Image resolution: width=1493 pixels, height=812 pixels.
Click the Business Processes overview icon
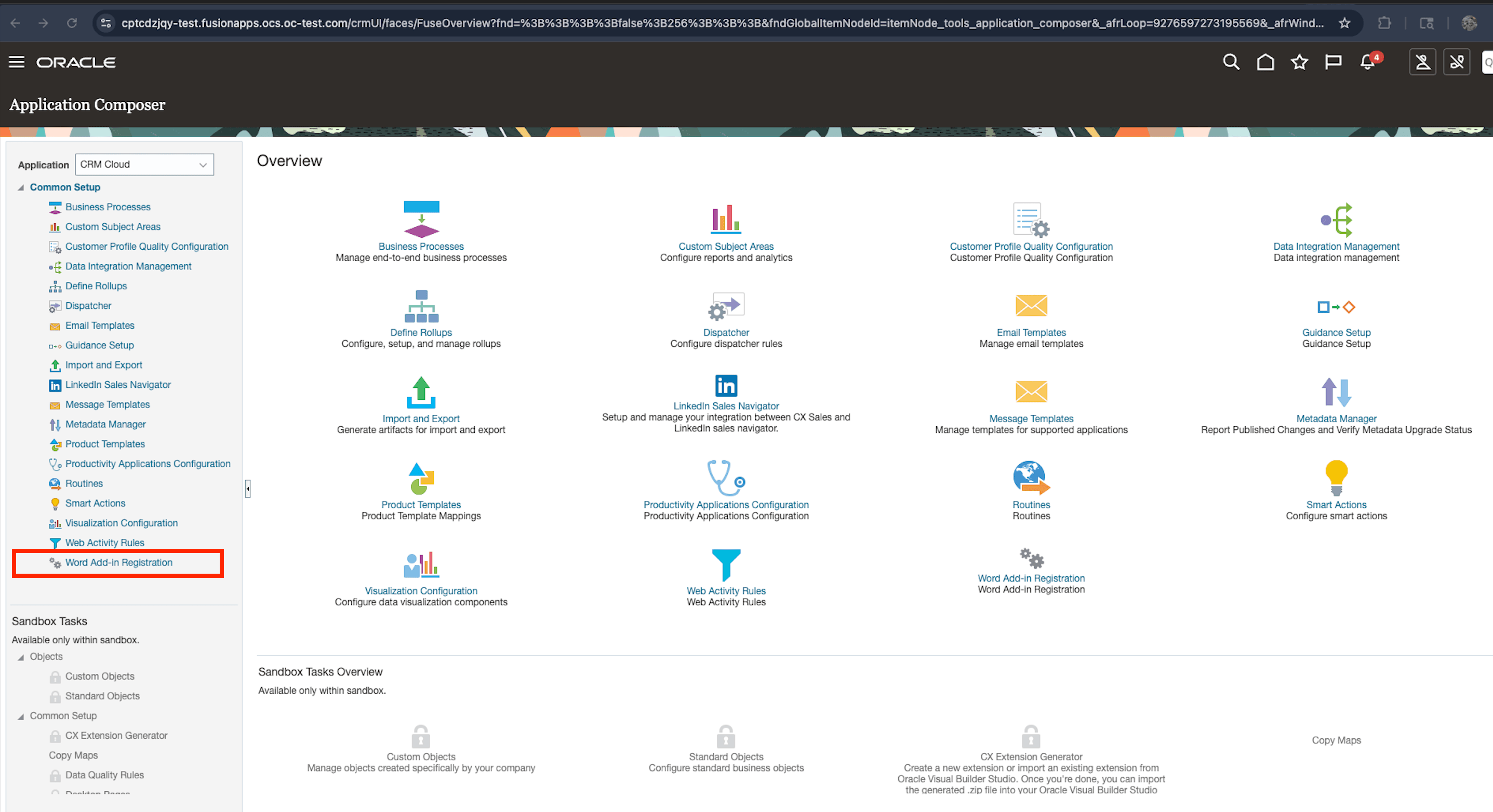point(421,219)
